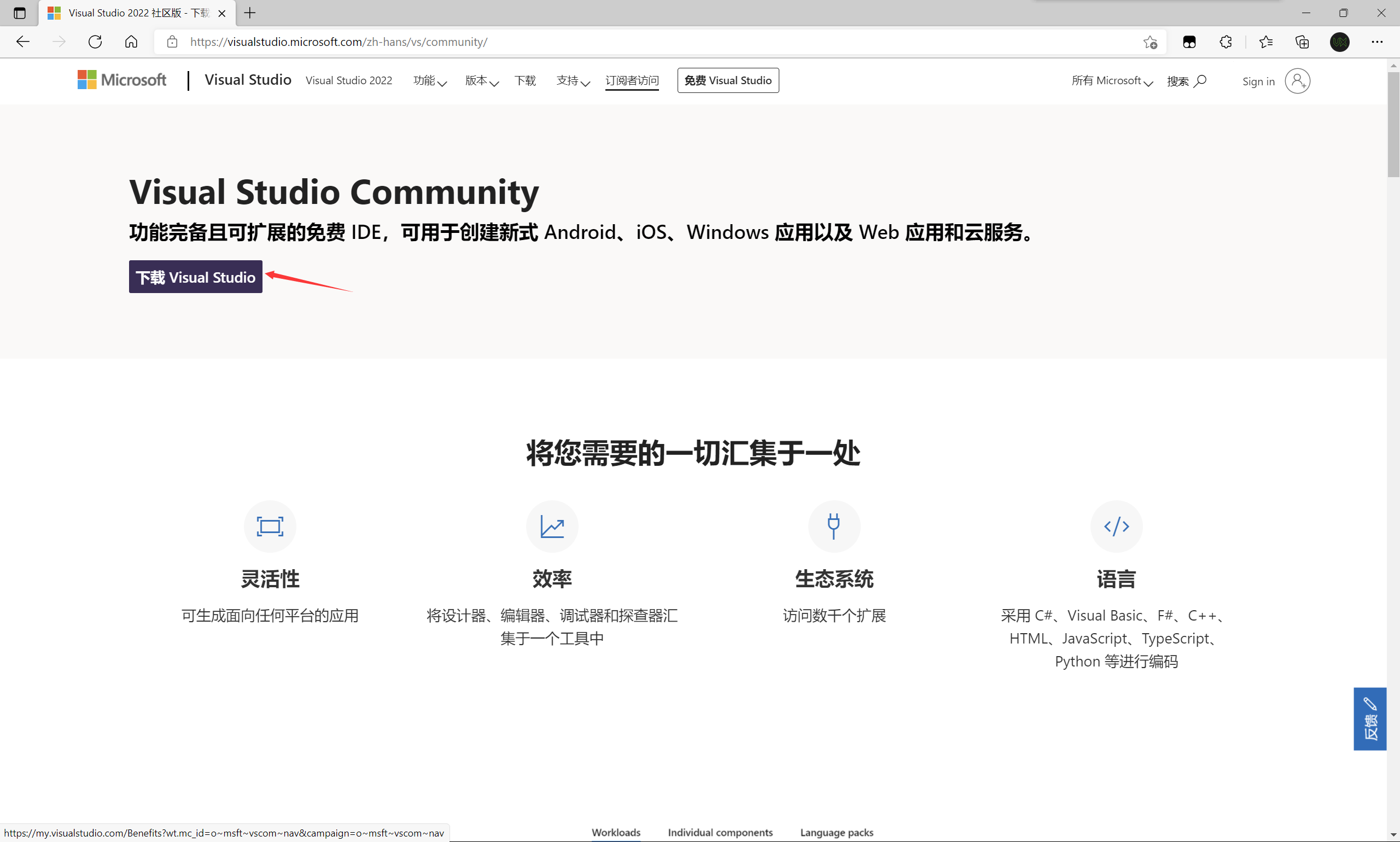
Task: Open the dark extension icon beside address bar
Action: 1189,42
